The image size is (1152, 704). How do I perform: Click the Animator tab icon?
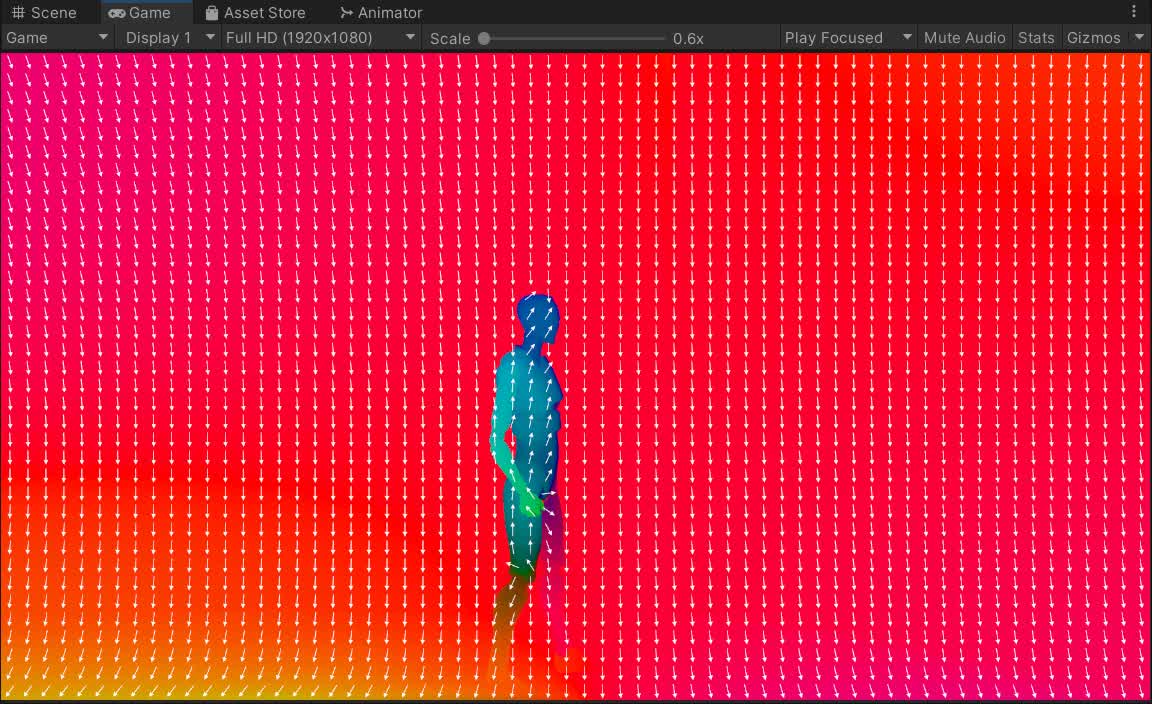[x=346, y=13]
